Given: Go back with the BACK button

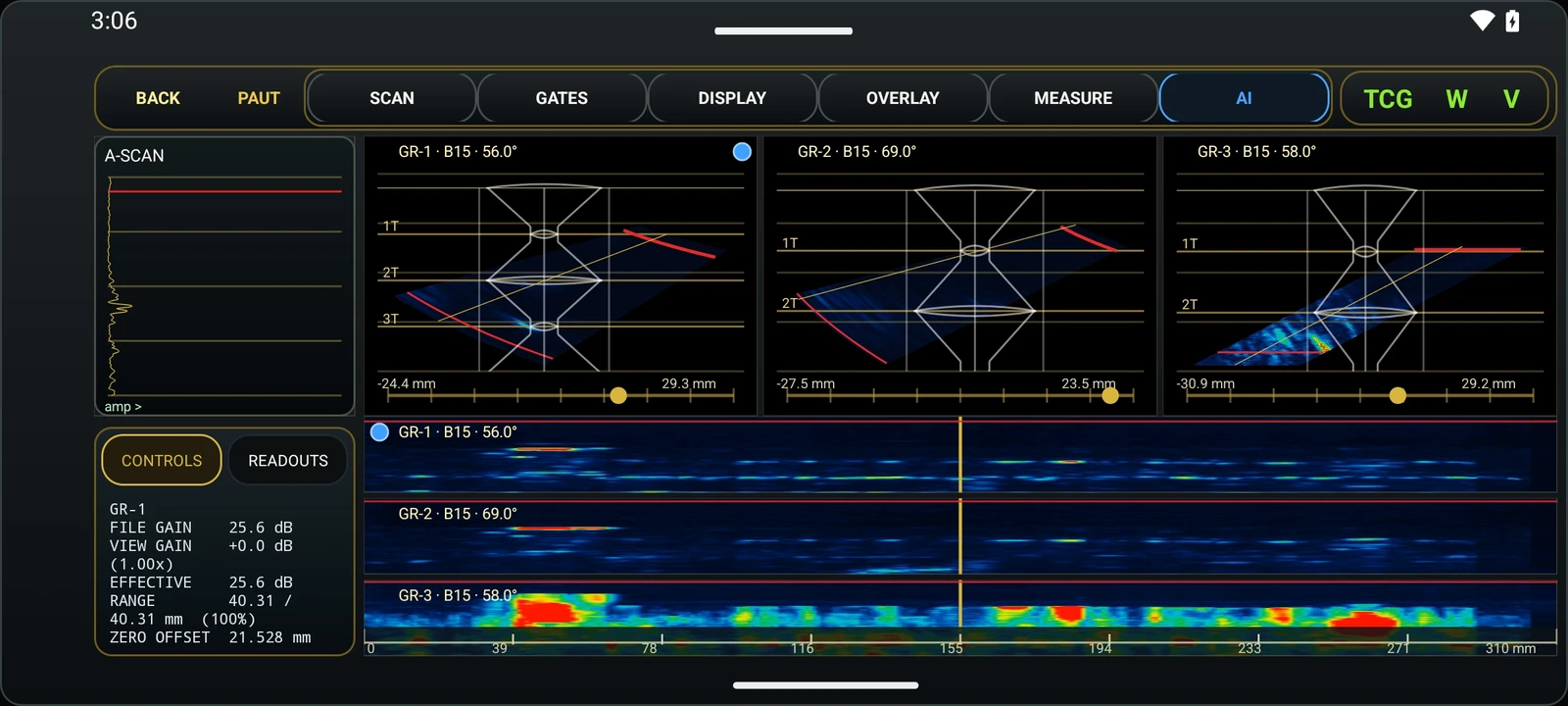Looking at the screenshot, I should (x=158, y=98).
